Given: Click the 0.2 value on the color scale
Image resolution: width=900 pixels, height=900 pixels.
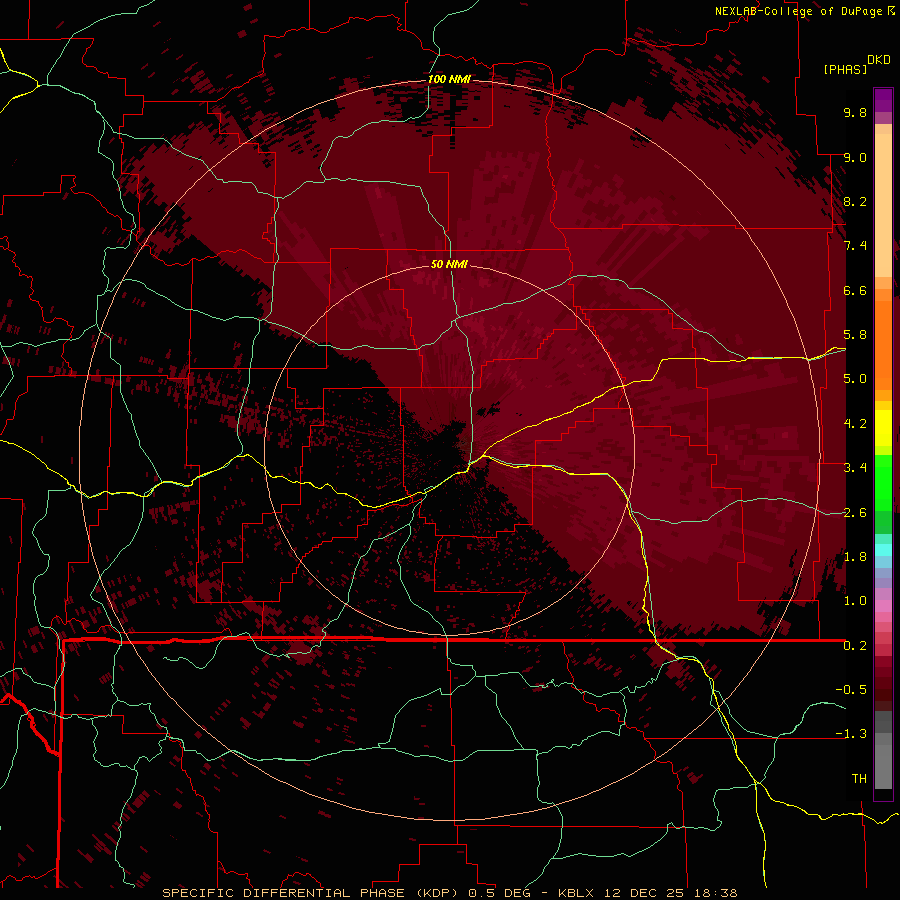Looking at the screenshot, I should (x=855, y=646).
